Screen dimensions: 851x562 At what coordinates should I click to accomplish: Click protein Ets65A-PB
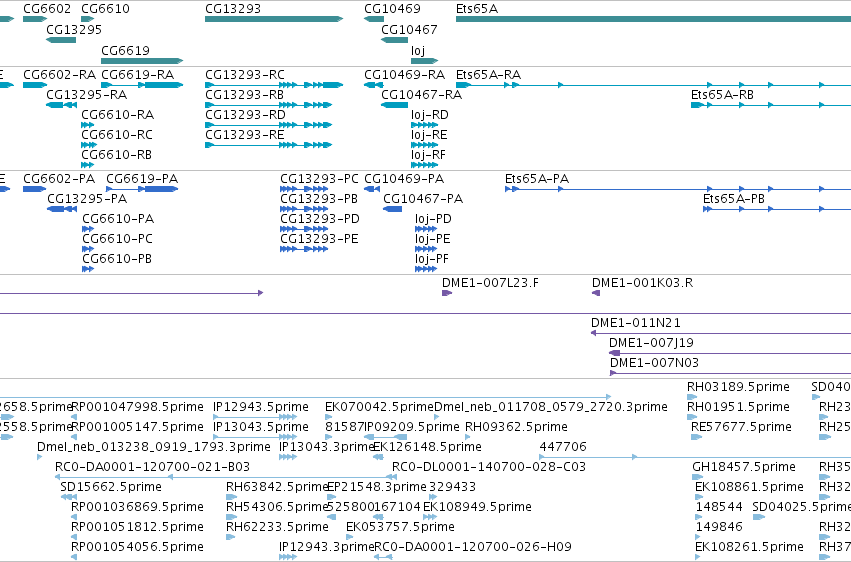(x=734, y=199)
